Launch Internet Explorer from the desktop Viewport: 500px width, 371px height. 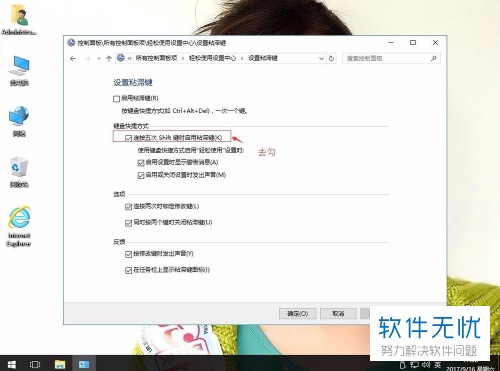tap(19, 226)
